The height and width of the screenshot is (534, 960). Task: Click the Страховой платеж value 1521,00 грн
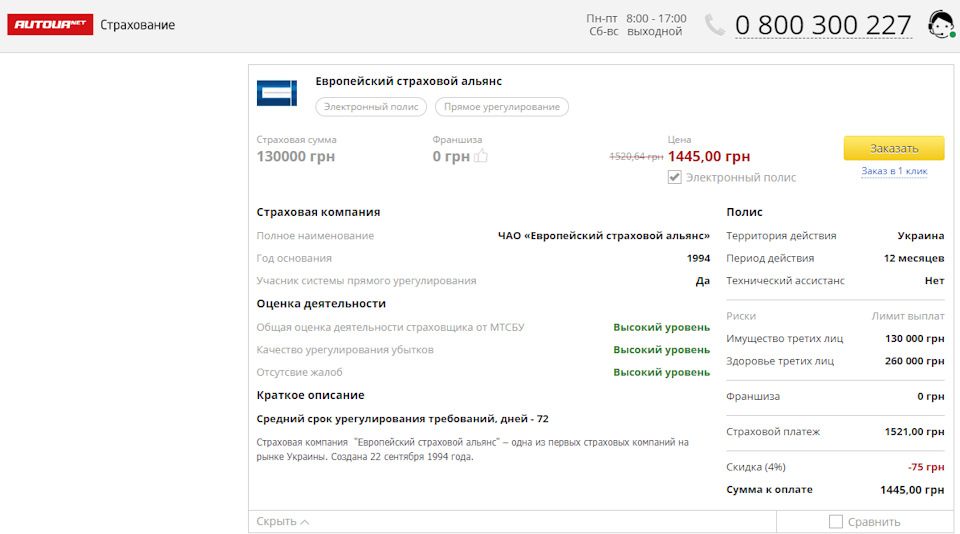[x=914, y=432]
